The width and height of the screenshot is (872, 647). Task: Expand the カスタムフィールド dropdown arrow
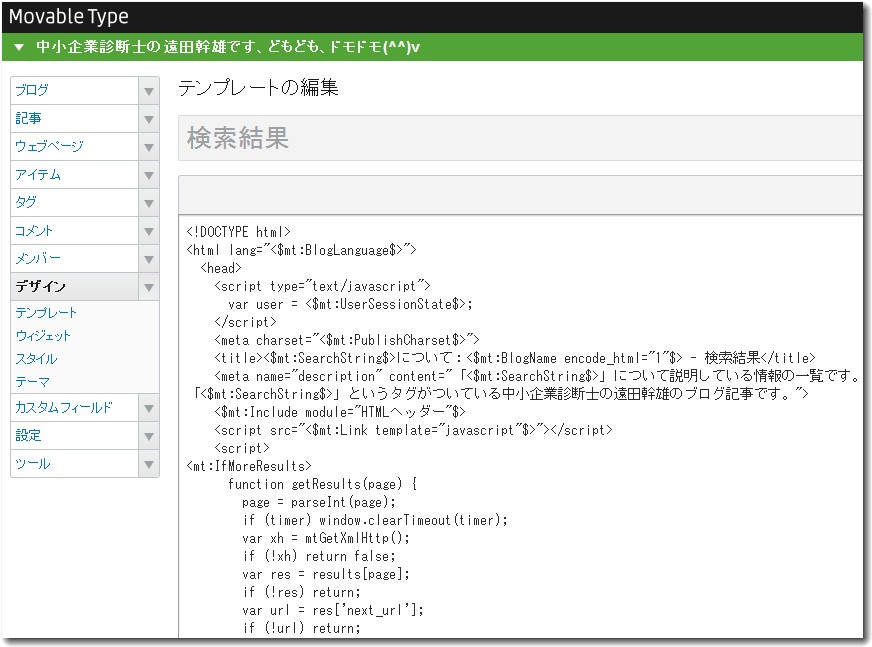tap(148, 408)
